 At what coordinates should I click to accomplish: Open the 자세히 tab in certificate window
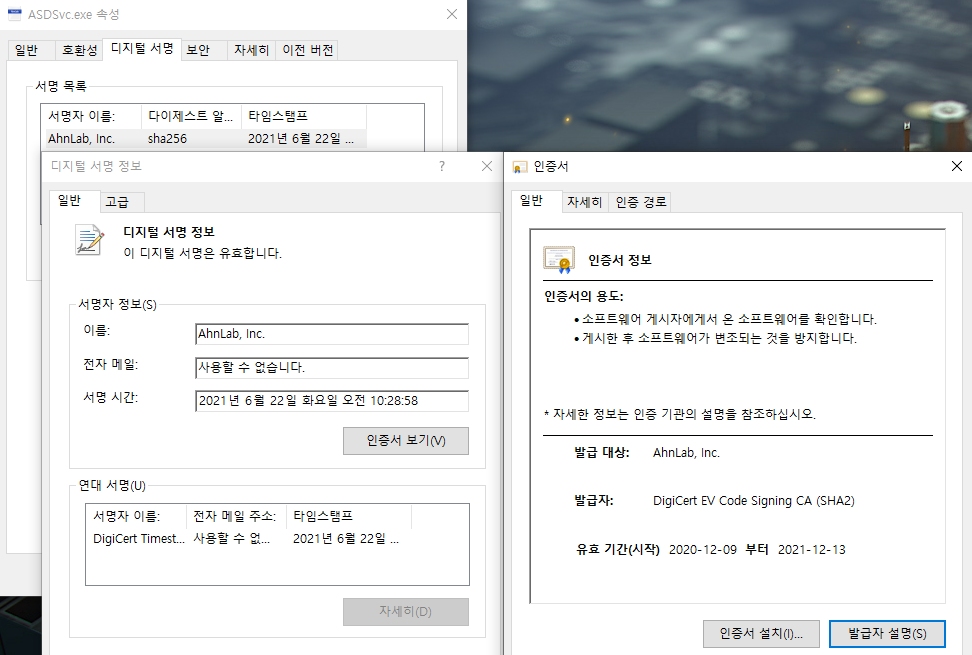pos(585,202)
